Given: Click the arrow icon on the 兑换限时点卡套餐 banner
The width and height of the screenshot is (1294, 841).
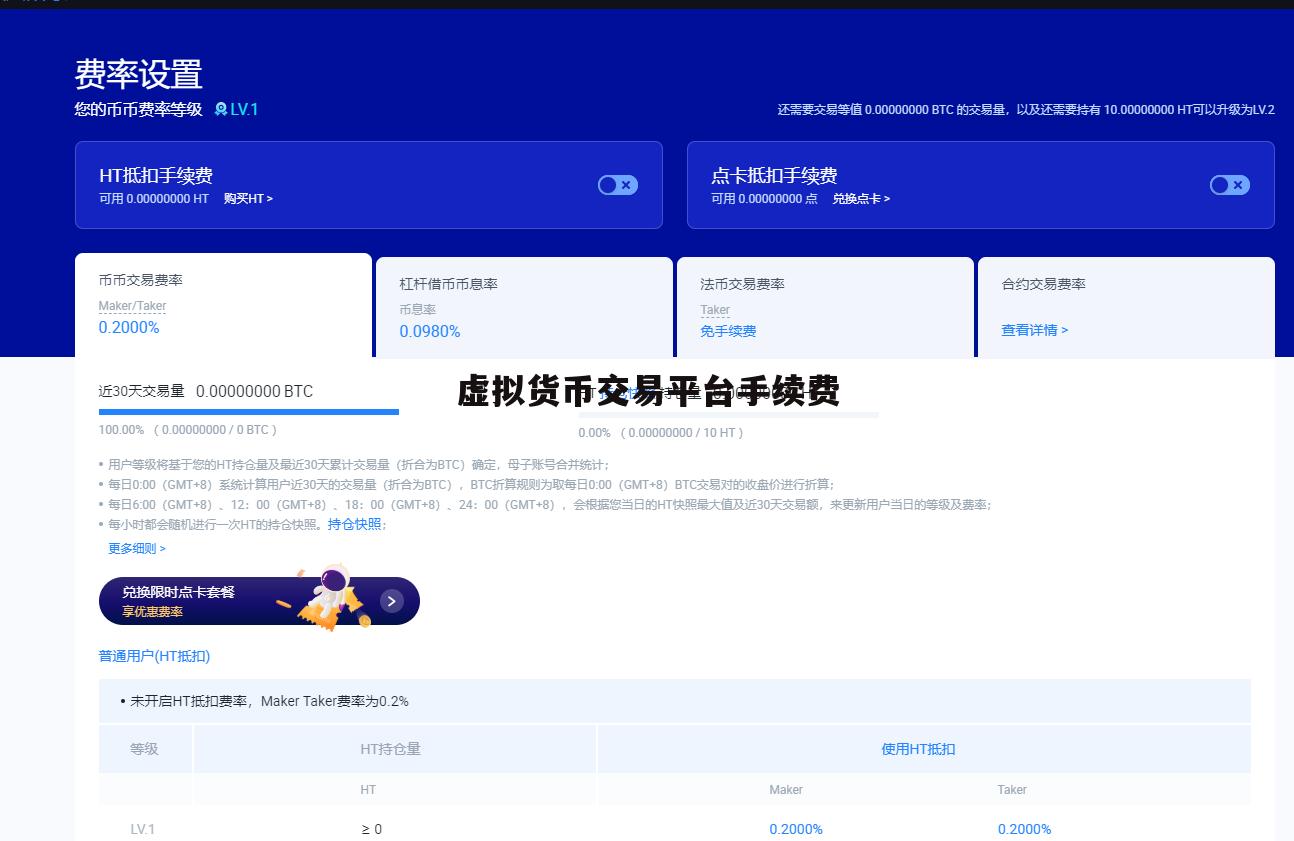Looking at the screenshot, I should [392, 600].
